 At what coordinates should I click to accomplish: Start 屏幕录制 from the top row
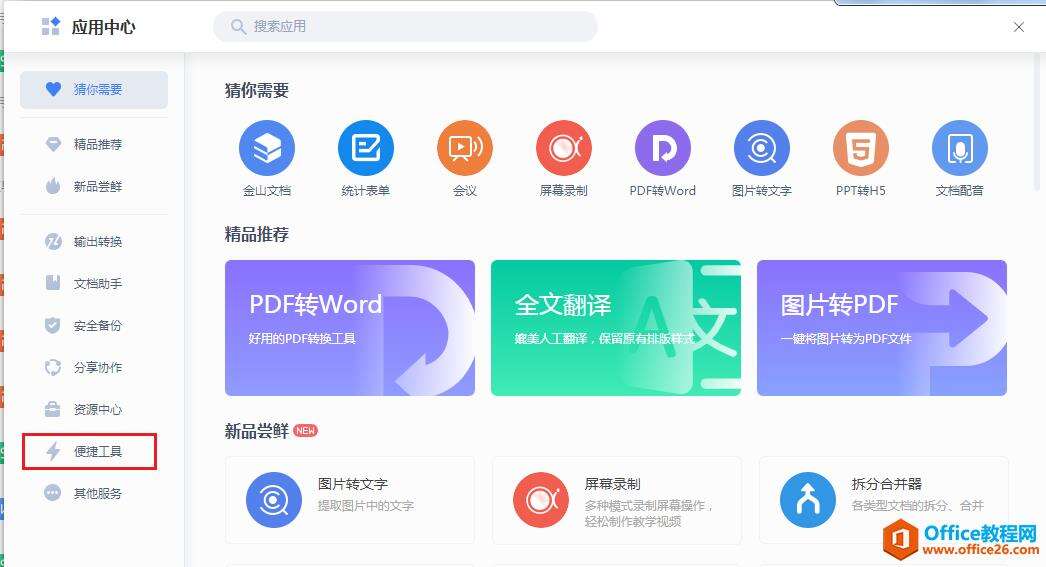tap(564, 148)
